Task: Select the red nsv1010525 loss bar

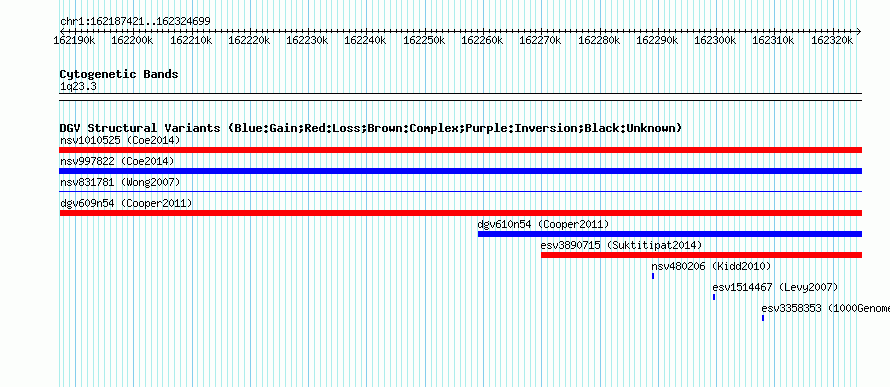Action: point(460,150)
